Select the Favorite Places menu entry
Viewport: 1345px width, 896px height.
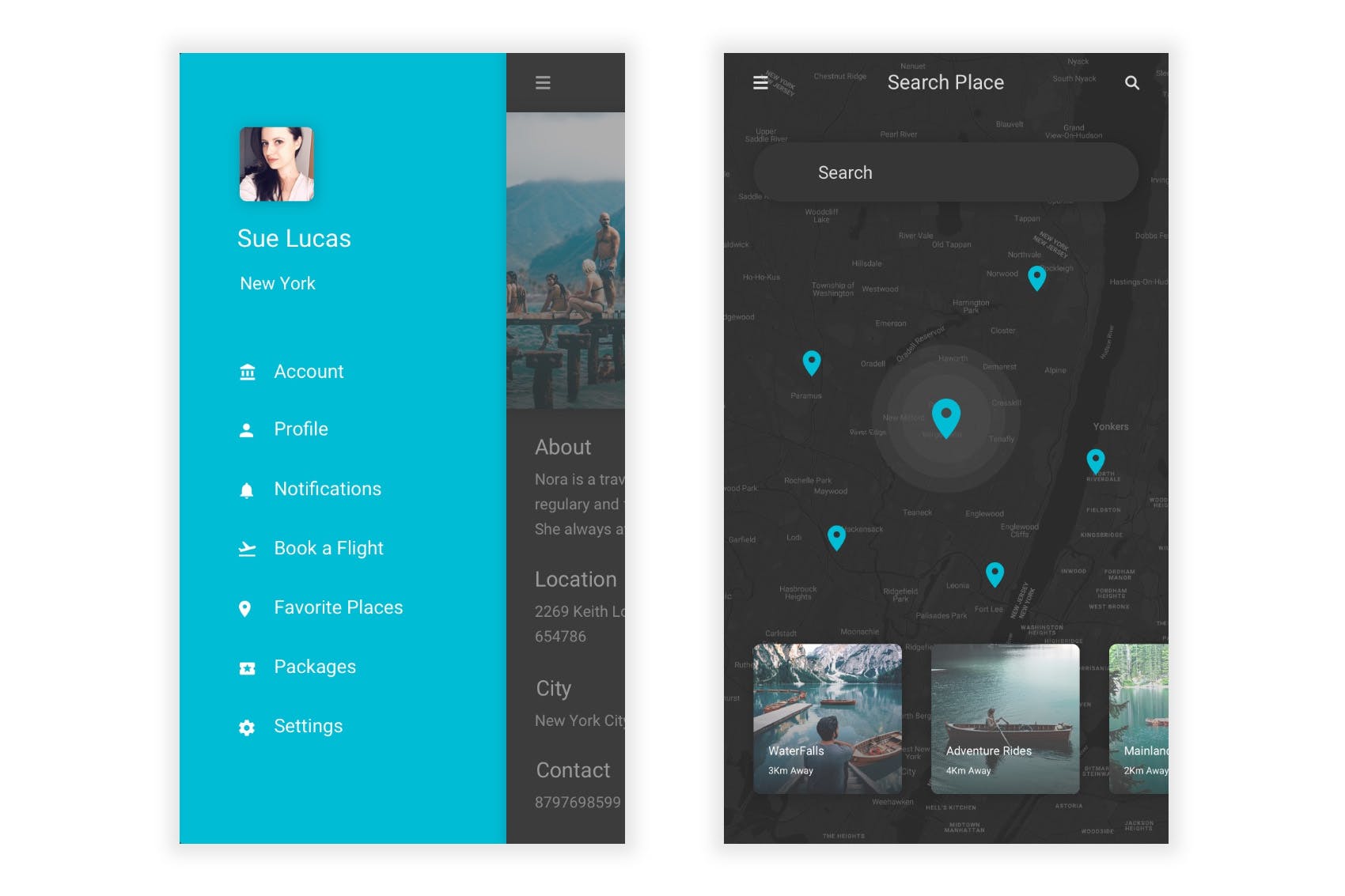pyautogui.click(x=338, y=607)
